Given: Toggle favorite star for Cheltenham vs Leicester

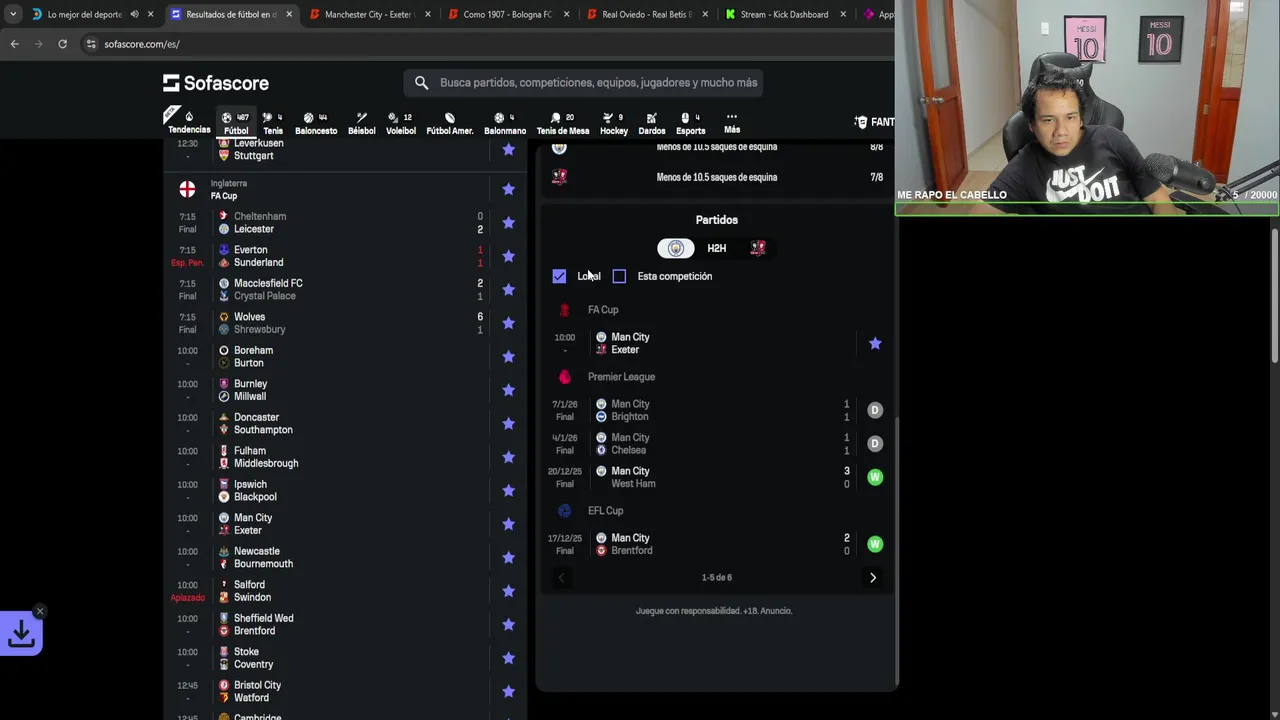Looking at the screenshot, I should pos(508,222).
